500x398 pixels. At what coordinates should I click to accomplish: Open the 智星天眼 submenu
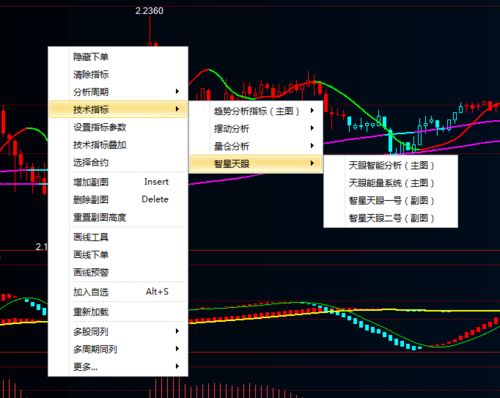256,164
